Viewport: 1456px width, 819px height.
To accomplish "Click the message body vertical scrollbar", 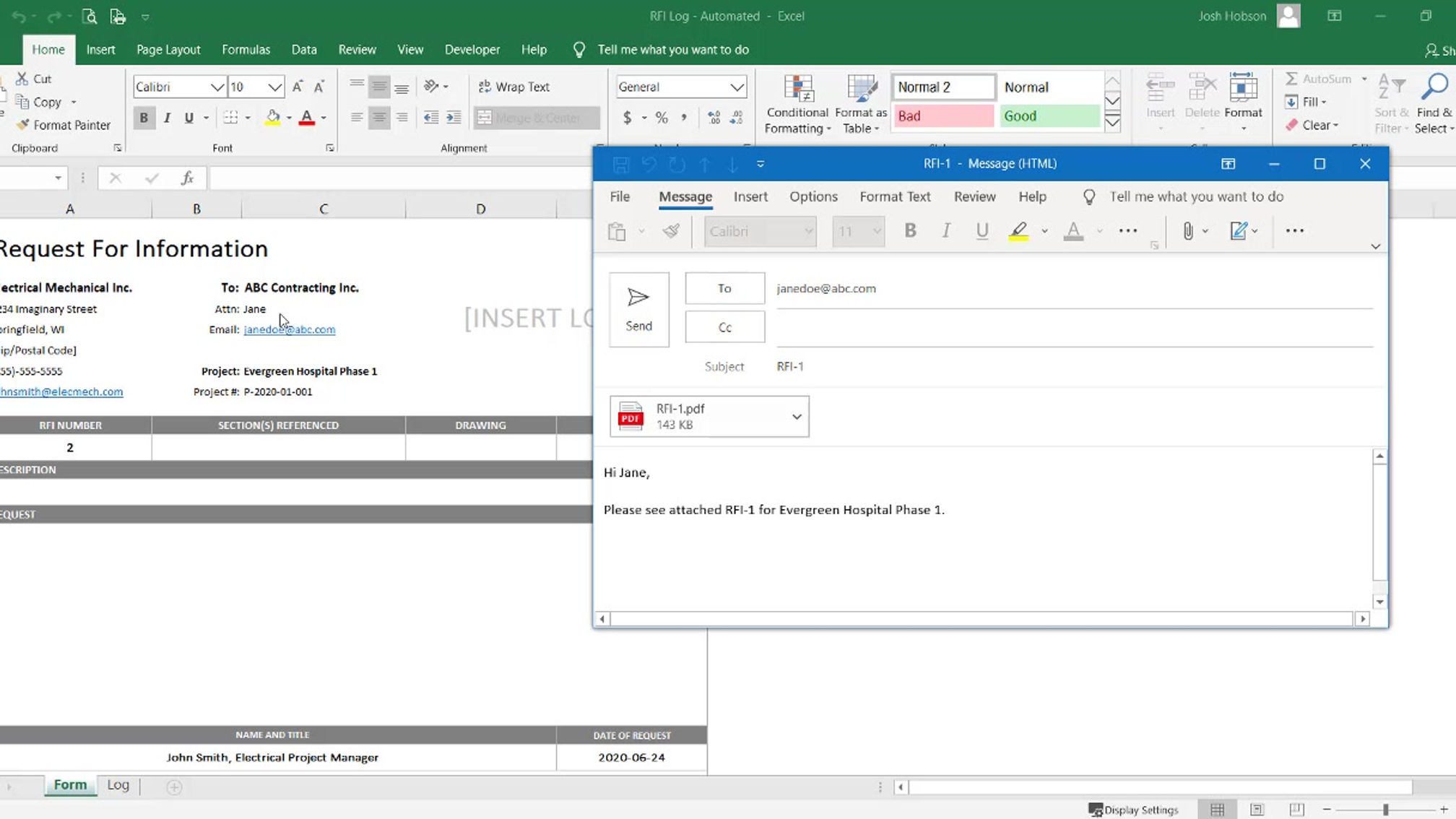I will [x=1379, y=529].
